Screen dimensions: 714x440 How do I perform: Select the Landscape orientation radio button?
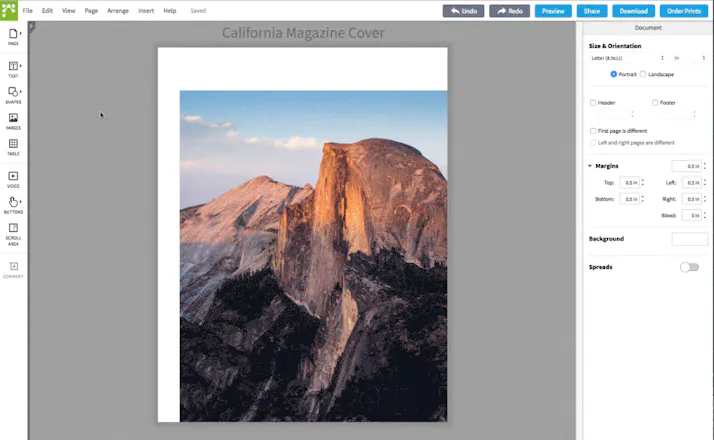[x=643, y=74]
